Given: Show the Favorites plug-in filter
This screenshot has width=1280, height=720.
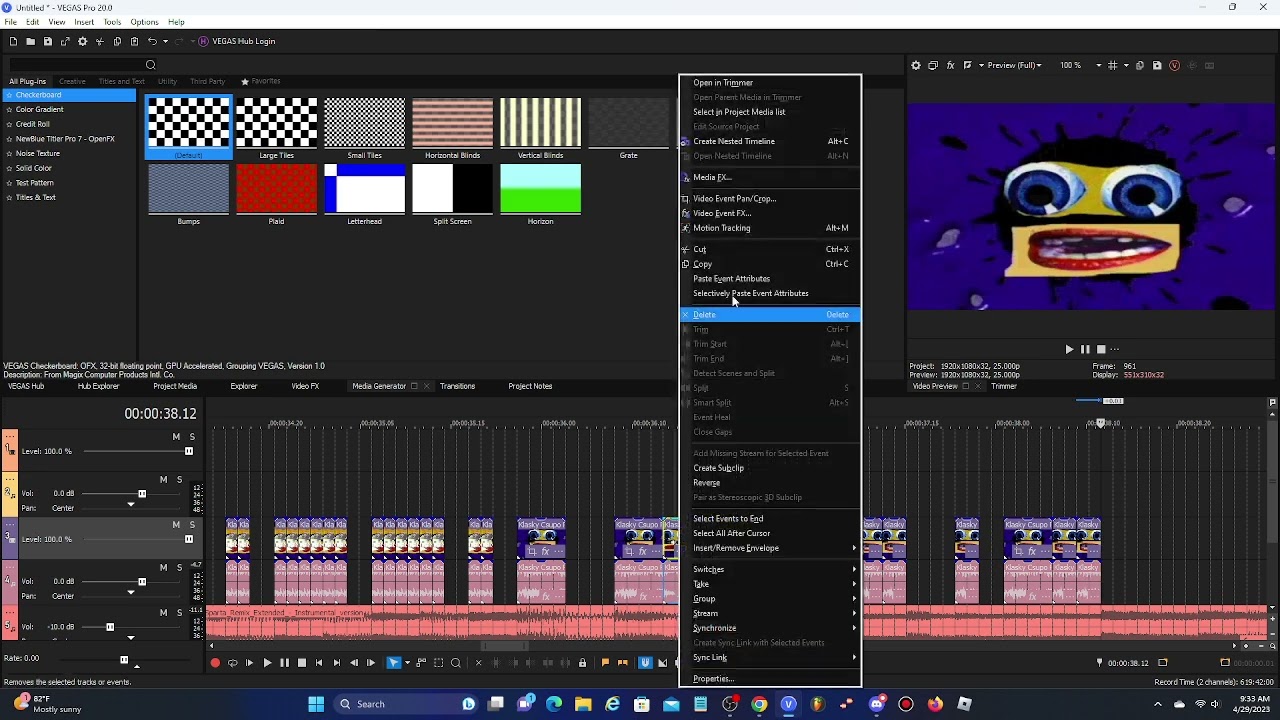Looking at the screenshot, I should click(x=260, y=81).
